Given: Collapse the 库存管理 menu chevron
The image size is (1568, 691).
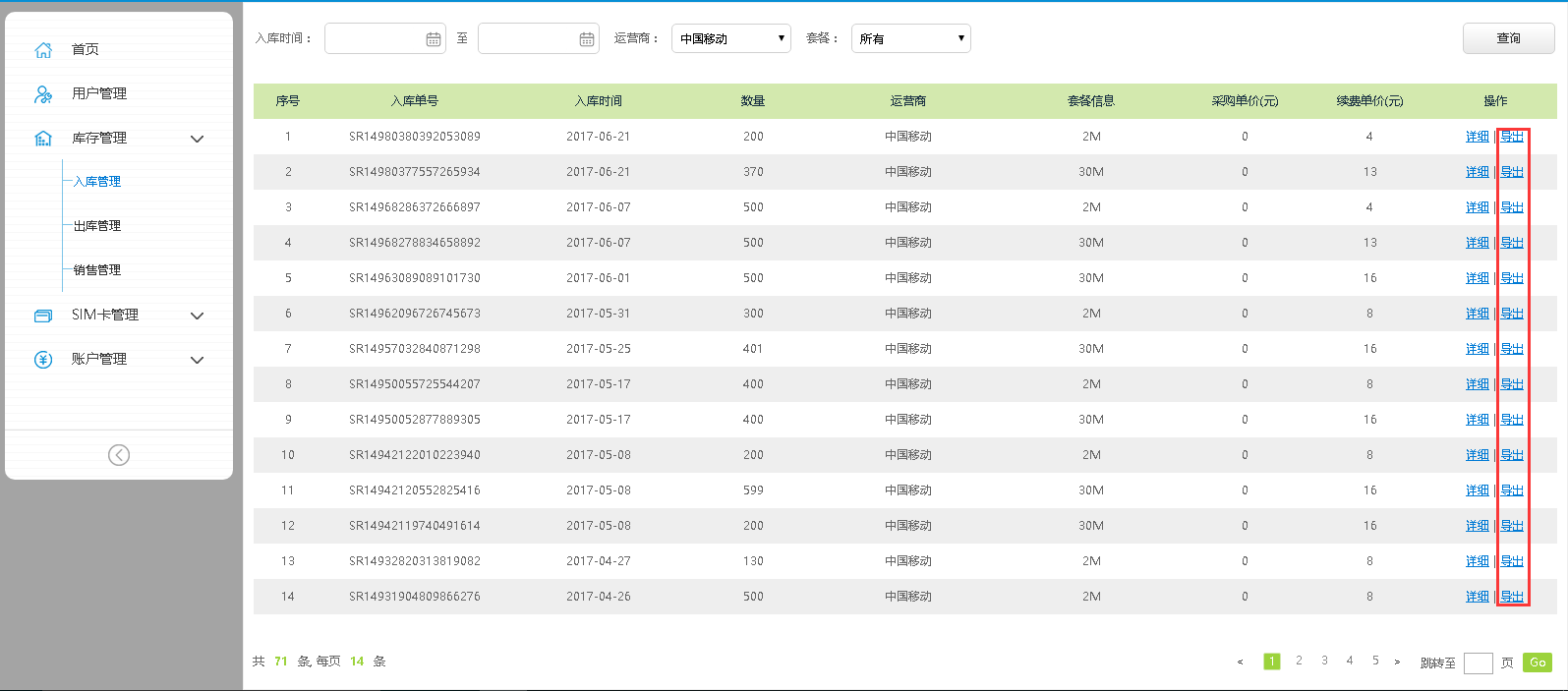Looking at the screenshot, I should (197, 139).
